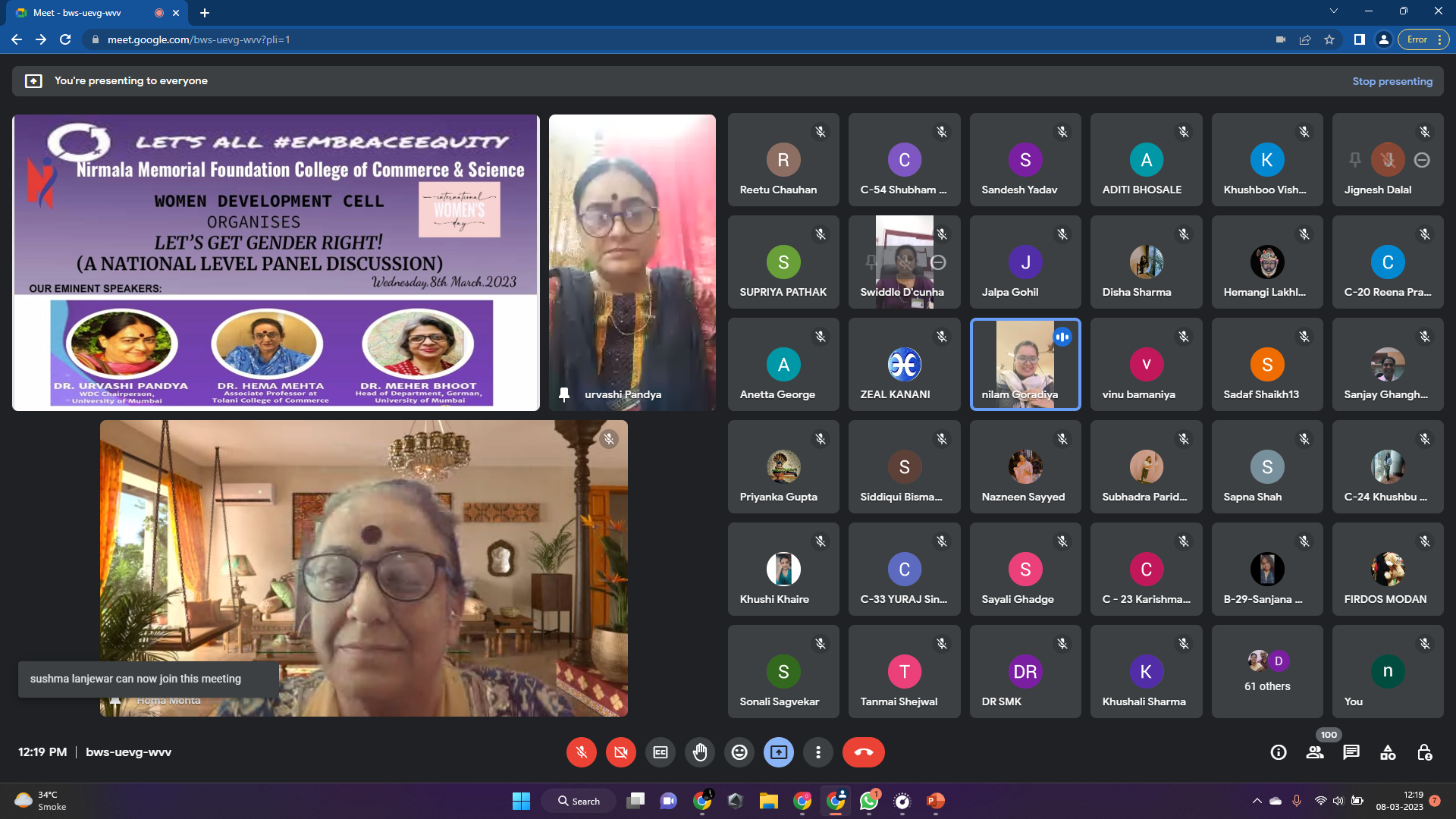Turn on the camera
Viewport: 1456px width, 819px height.
(621, 752)
